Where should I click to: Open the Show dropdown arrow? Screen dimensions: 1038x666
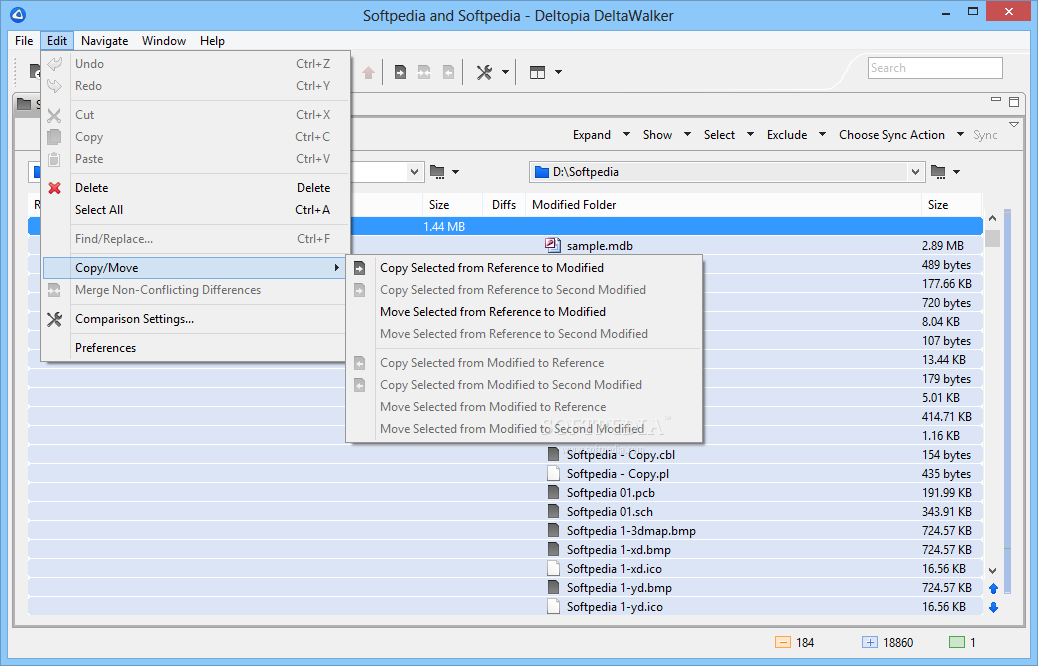click(x=687, y=134)
